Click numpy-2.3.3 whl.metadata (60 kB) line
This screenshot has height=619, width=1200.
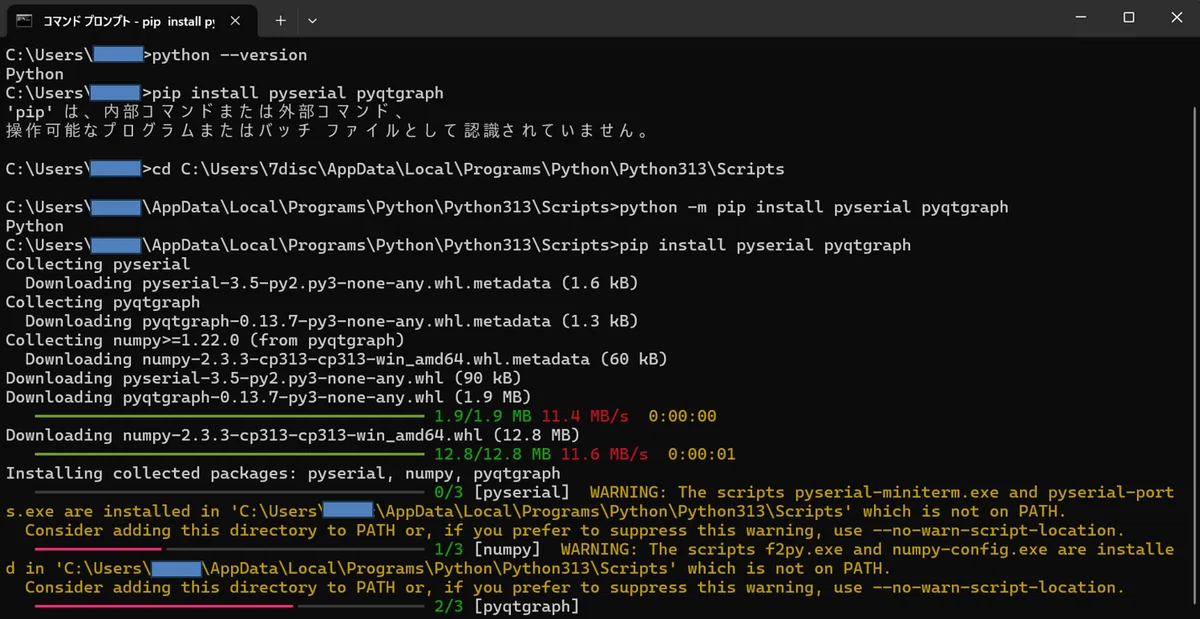click(346, 359)
